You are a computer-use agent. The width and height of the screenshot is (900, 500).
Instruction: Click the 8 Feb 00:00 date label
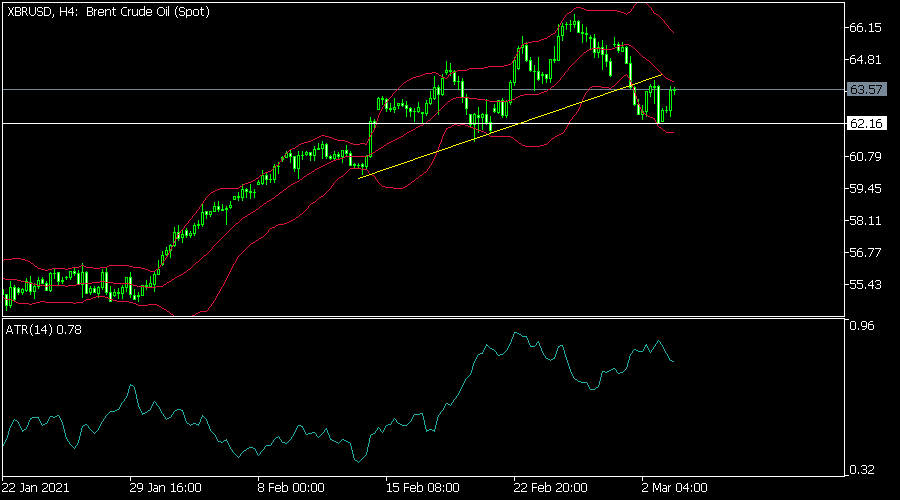click(290, 488)
